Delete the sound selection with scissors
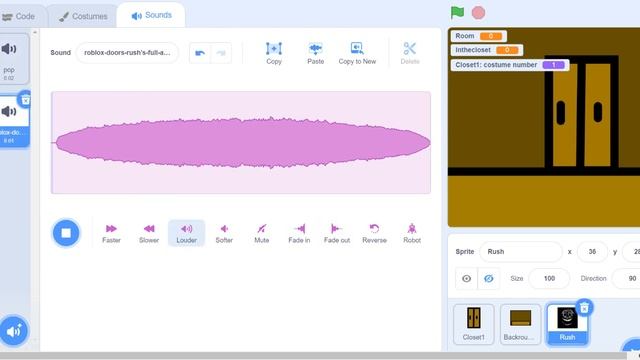The image size is (640, 360). 410,53
